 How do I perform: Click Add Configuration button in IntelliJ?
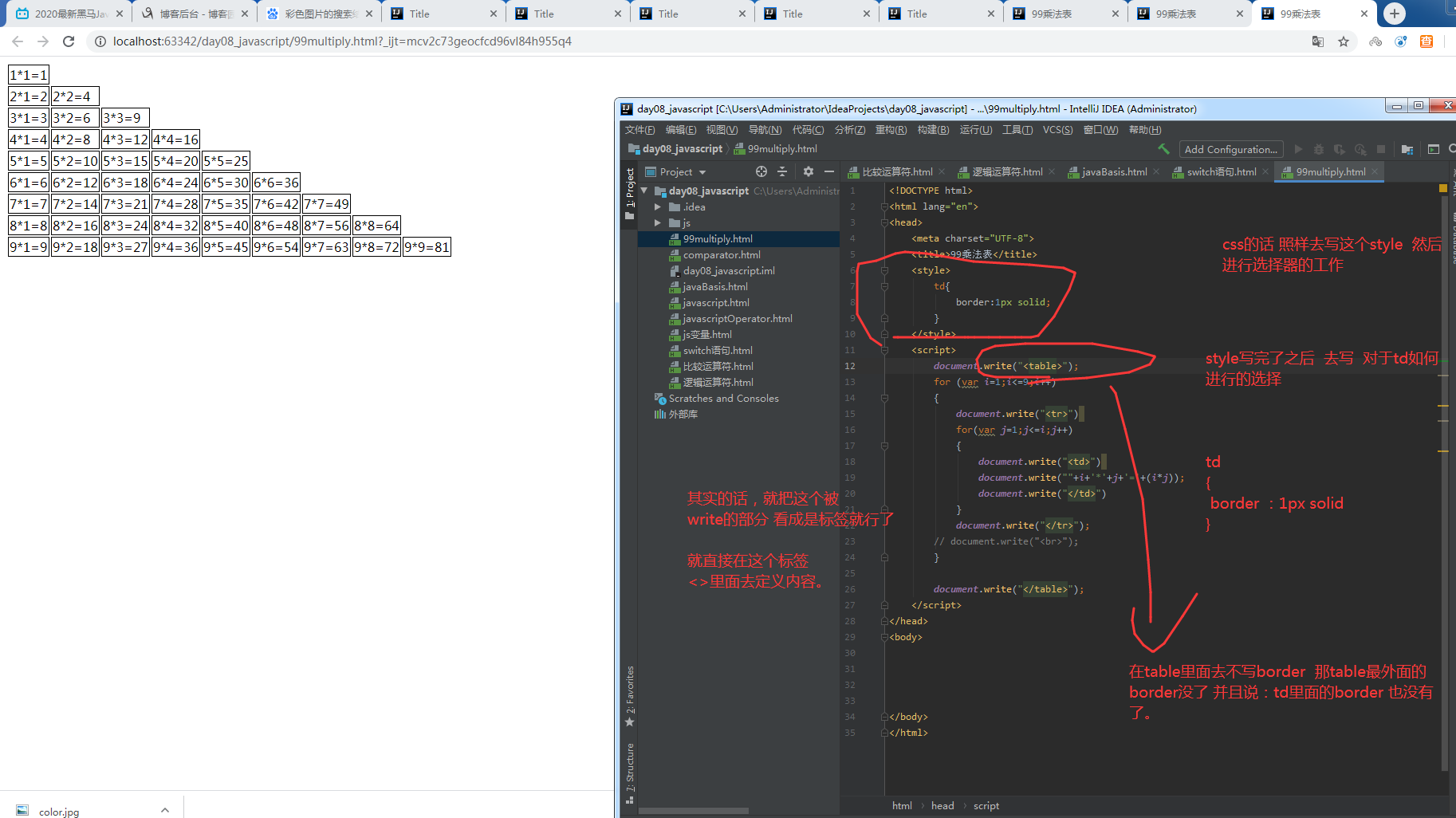pyautogui.click(x=1231, y=149)
